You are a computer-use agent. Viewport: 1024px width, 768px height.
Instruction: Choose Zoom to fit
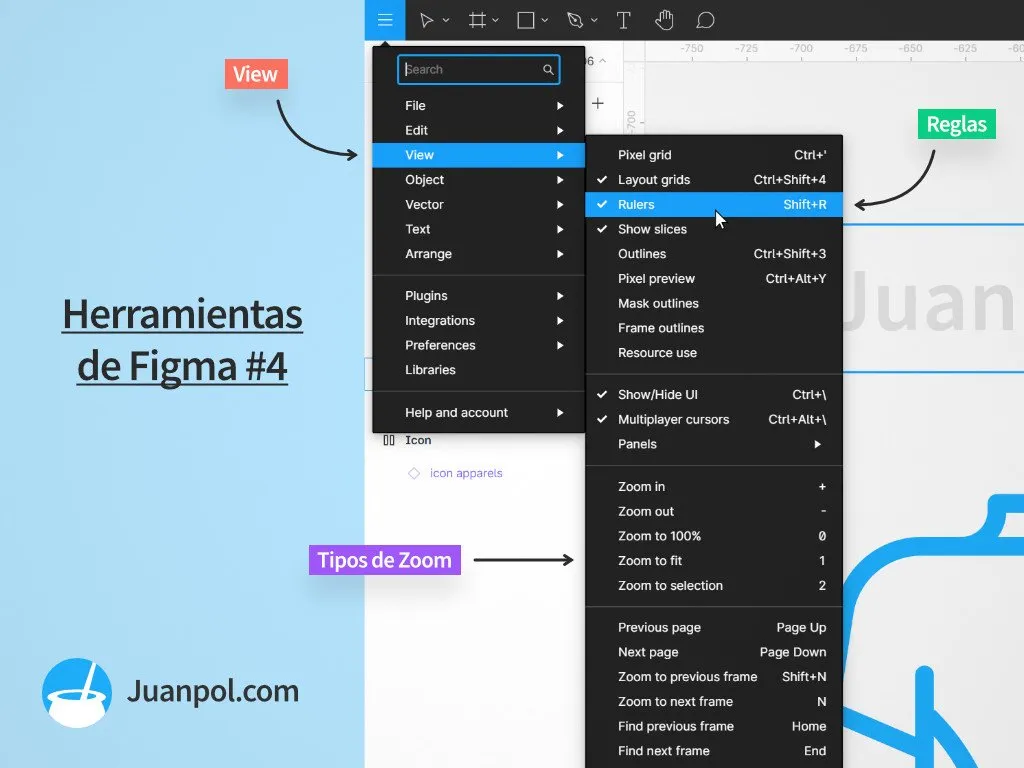(714, 561)
